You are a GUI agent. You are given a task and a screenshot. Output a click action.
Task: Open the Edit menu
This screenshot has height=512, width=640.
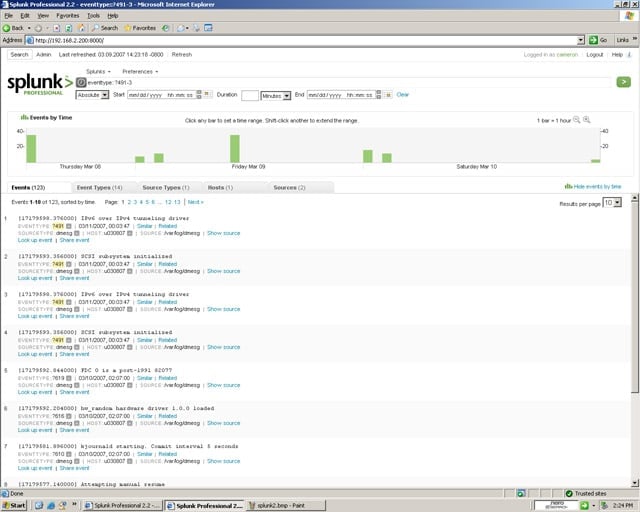click(x=25, y=16)
